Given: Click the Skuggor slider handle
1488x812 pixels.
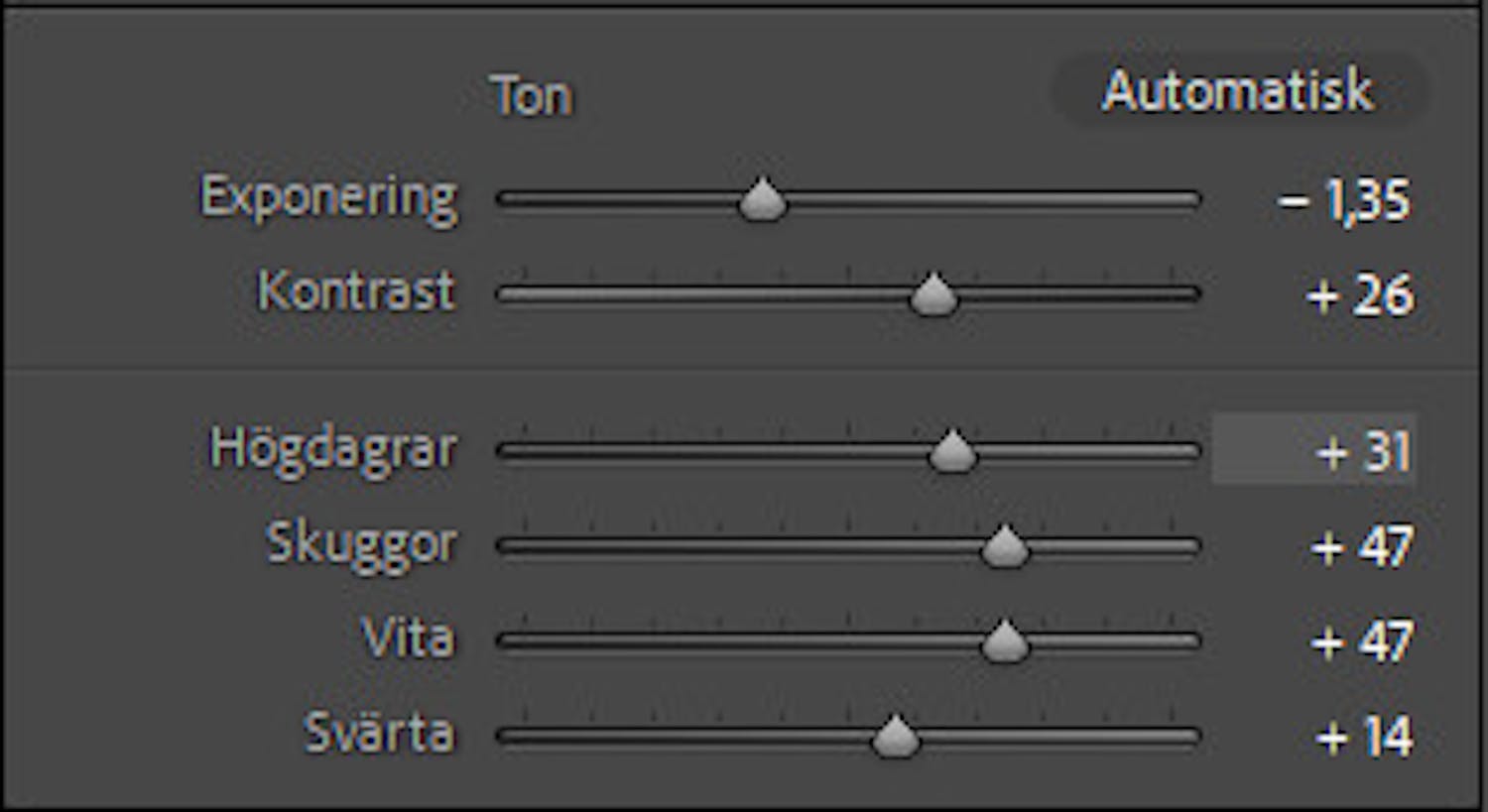Looking at the screenshot, I should point(1004,546).
